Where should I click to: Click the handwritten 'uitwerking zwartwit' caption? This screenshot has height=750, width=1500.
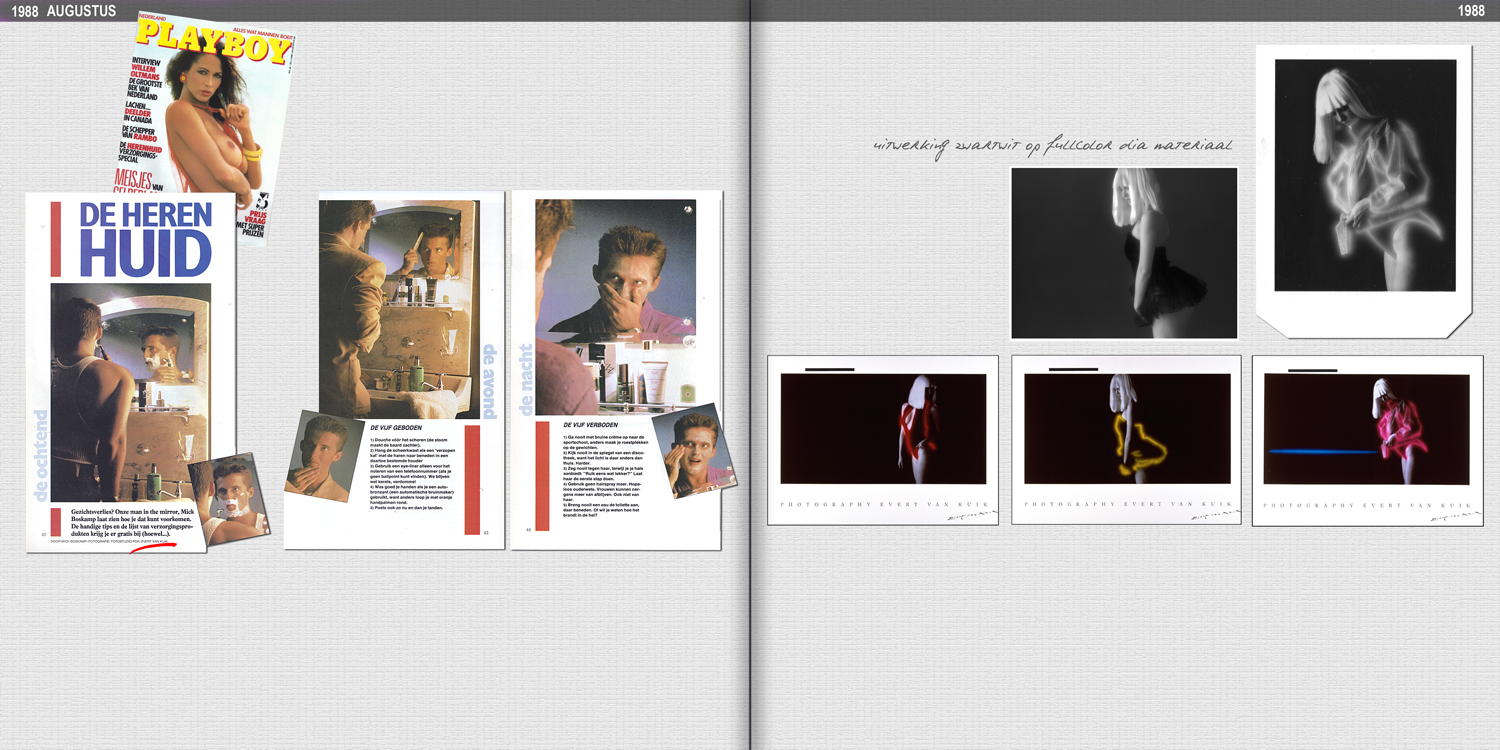point(1053,146)
